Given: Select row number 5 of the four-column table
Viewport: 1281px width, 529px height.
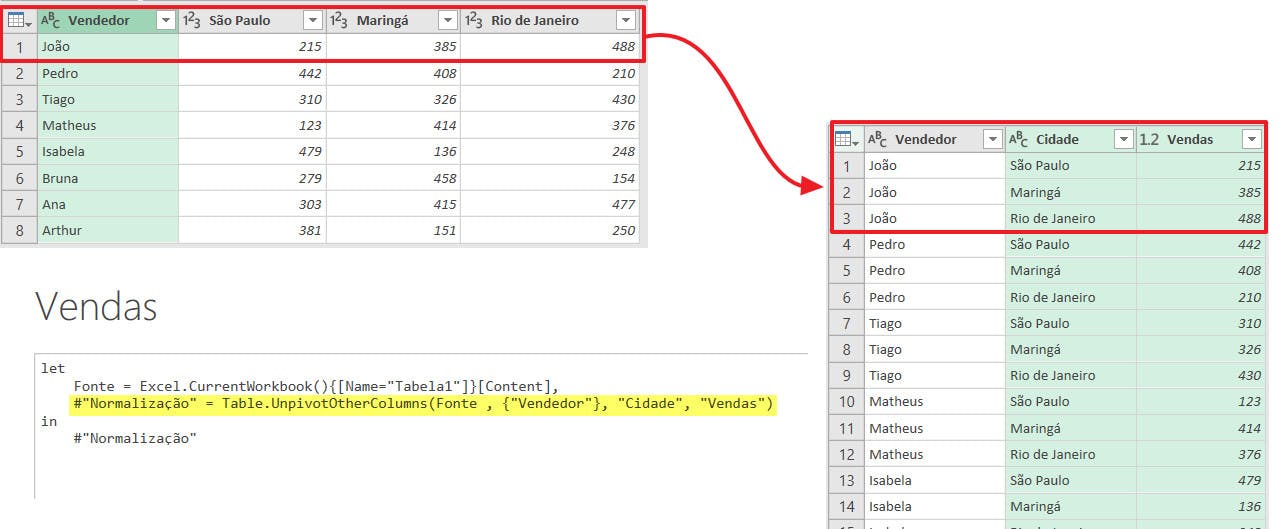Looking at the screenshot, I should [19, 152].
